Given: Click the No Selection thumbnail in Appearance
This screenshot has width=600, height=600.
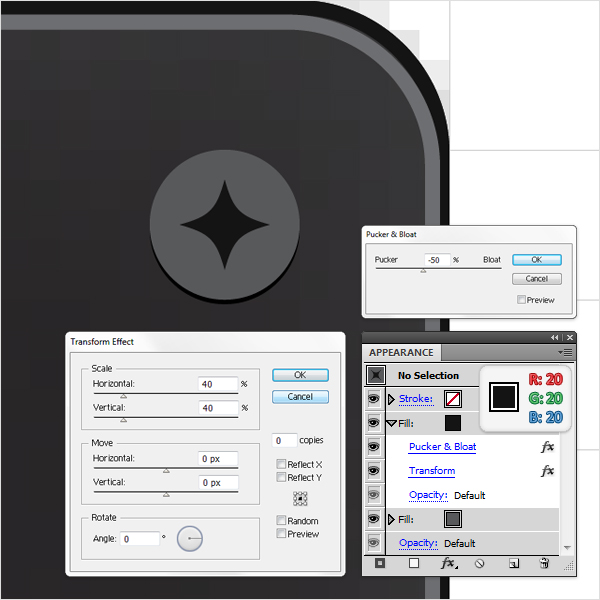Looking at the screenshot, I should pos(376,375).
